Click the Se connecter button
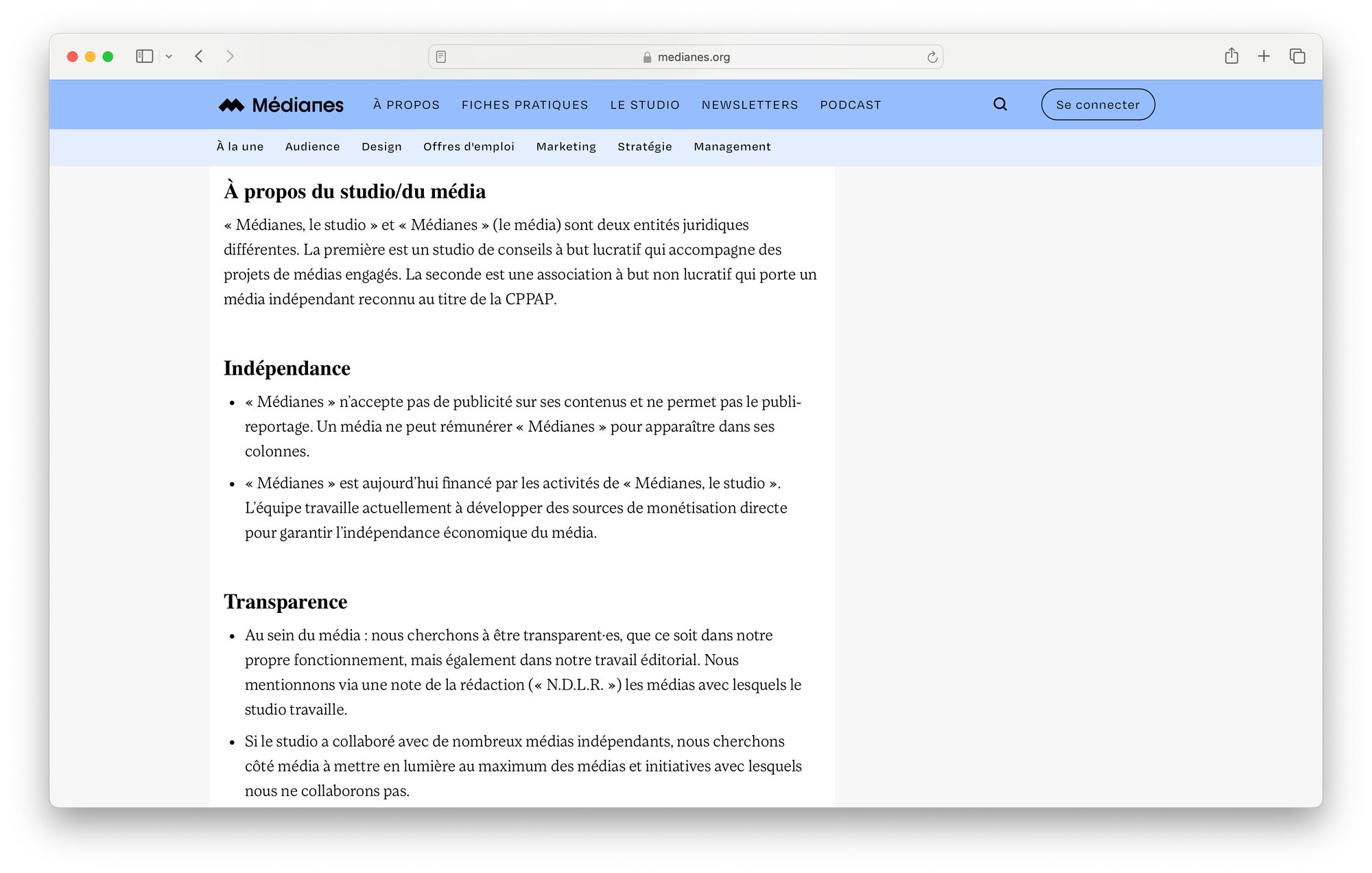Image resolution: width=1372 pixels, height=873 pixels. tap(1098, 104)
